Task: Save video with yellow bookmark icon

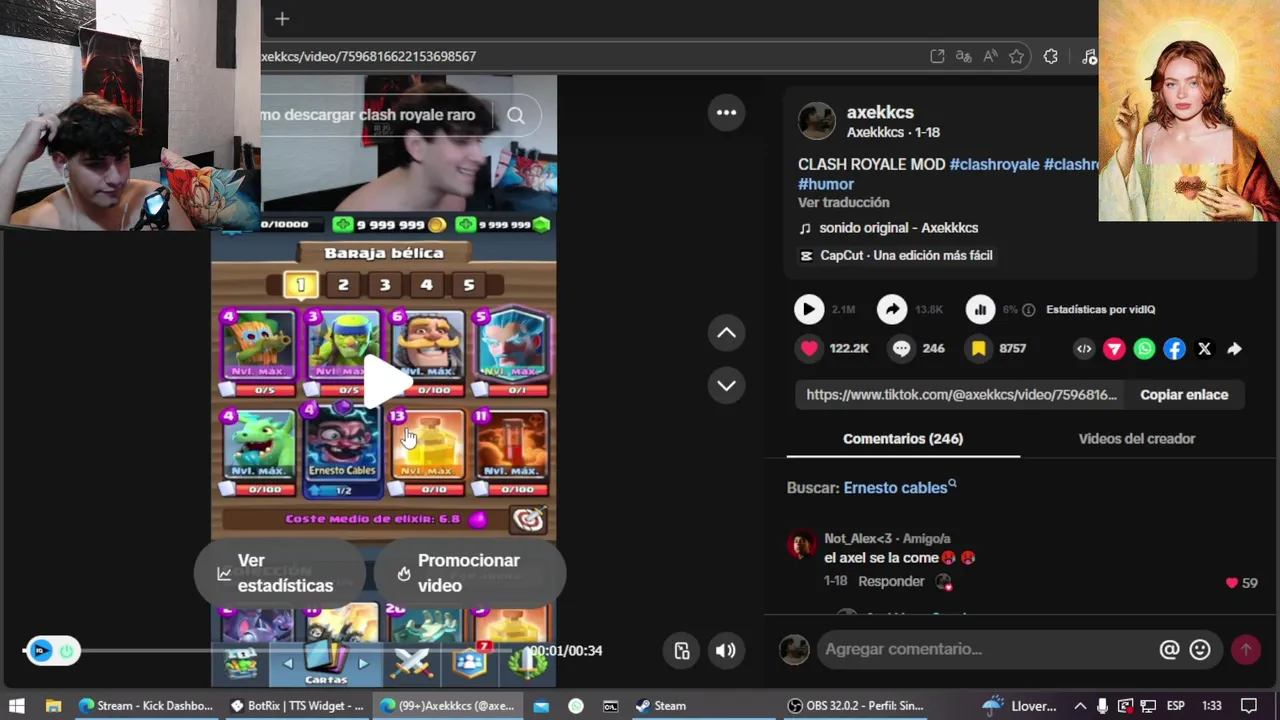Action: click(x=979, y=349)
